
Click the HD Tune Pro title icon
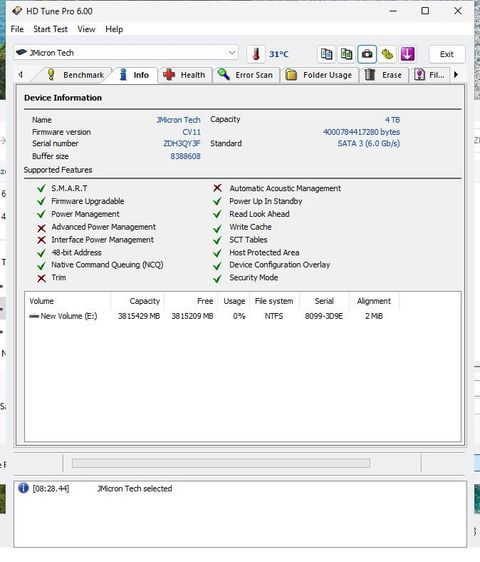[x=17, y=11]
